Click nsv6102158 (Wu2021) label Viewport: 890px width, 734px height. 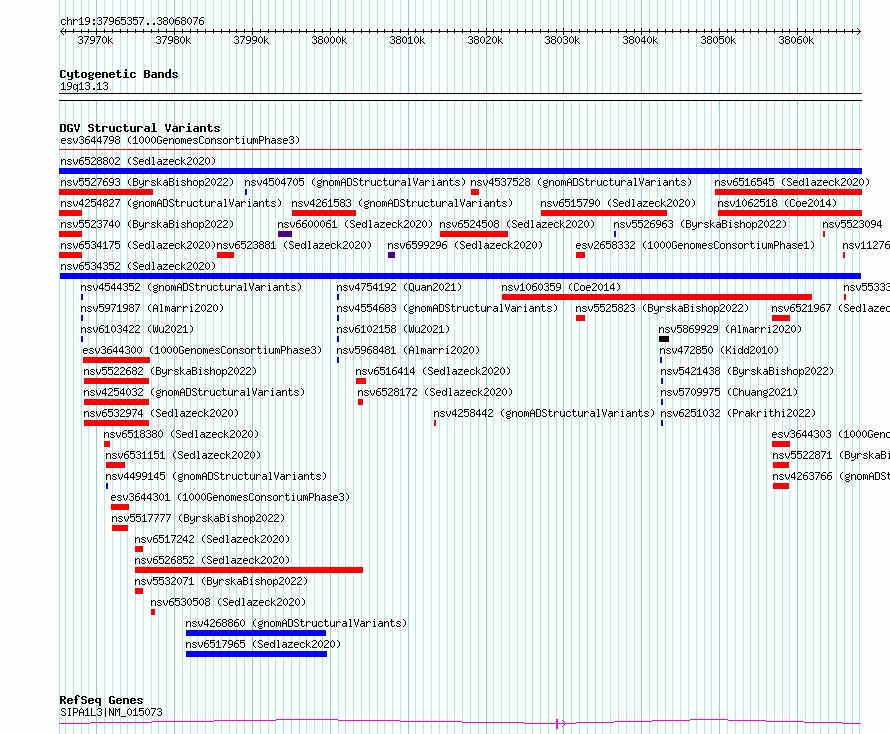pos(393,329)
